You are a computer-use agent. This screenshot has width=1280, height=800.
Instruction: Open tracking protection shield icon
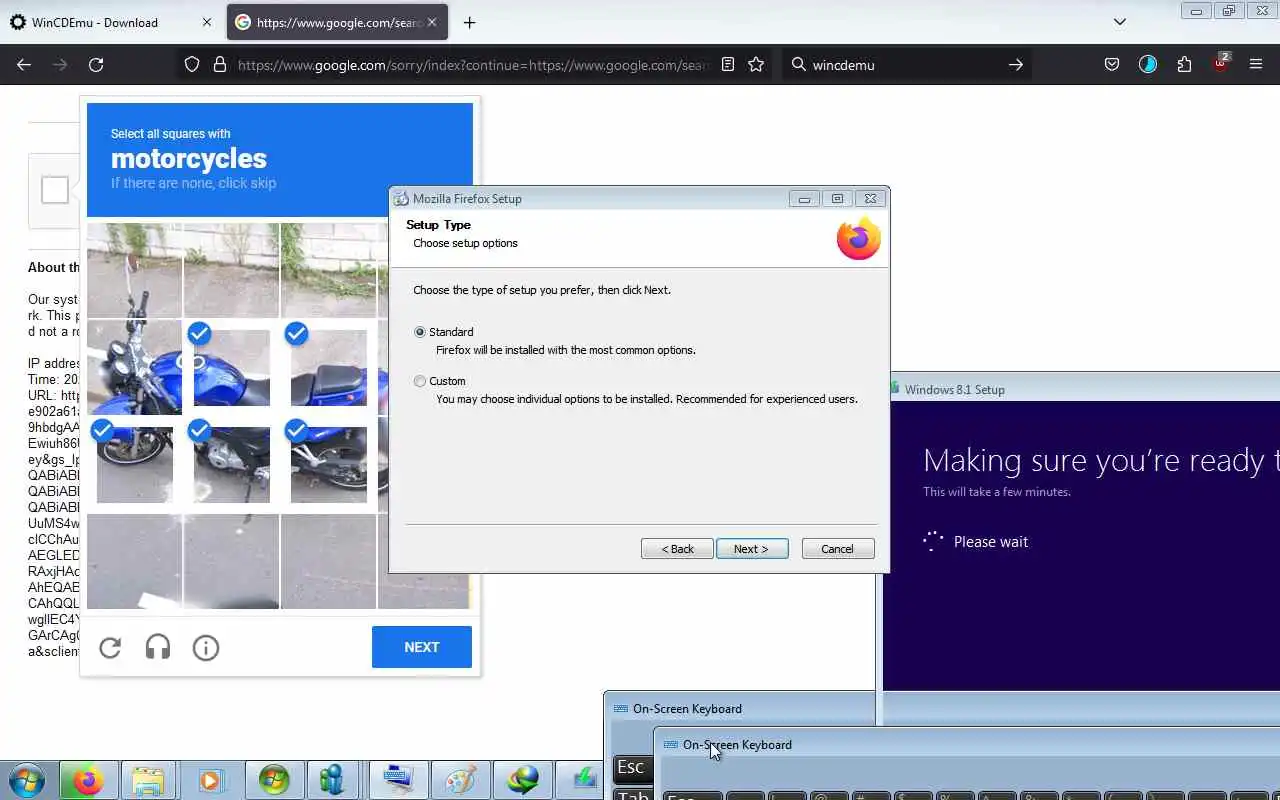[192, 64]
